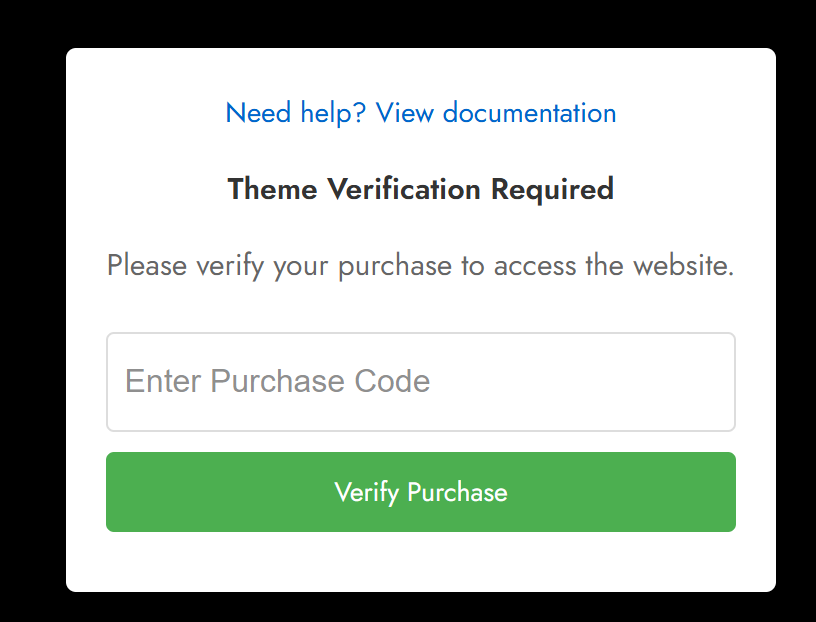Click the green Verify Purchase button
Image resolution: width=816 pixels, height=622 pixels.
click(420, 492)
